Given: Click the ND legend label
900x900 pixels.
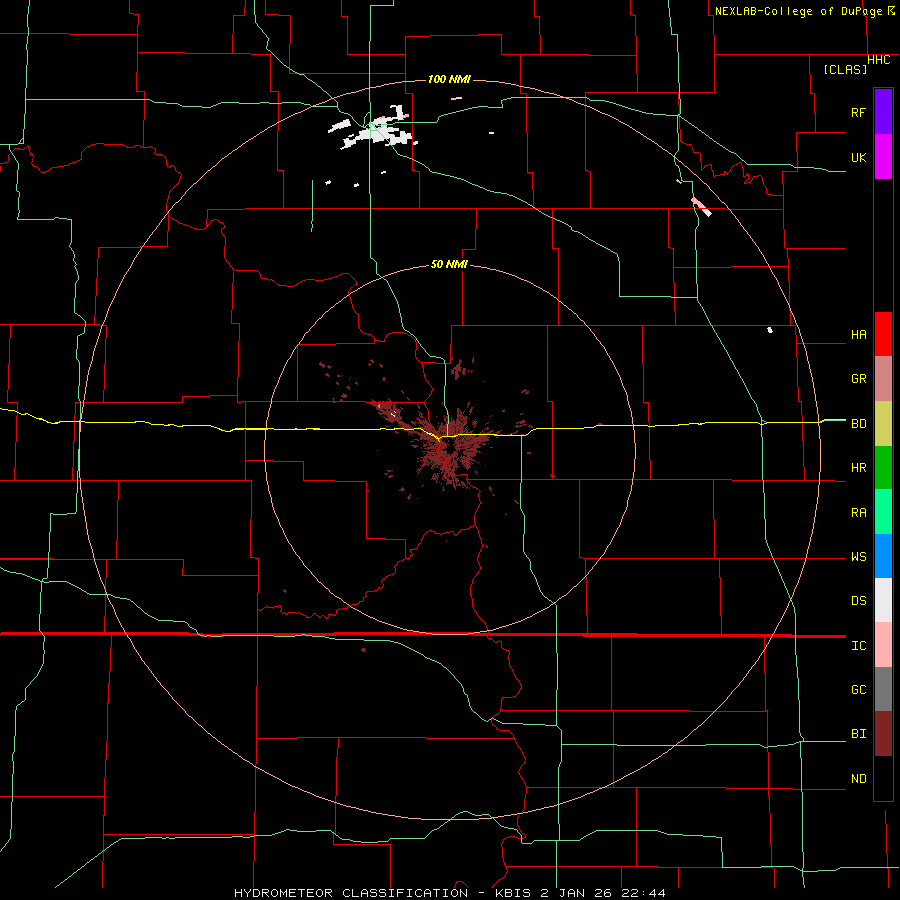Looking at the screenshot, I should 858,779.
